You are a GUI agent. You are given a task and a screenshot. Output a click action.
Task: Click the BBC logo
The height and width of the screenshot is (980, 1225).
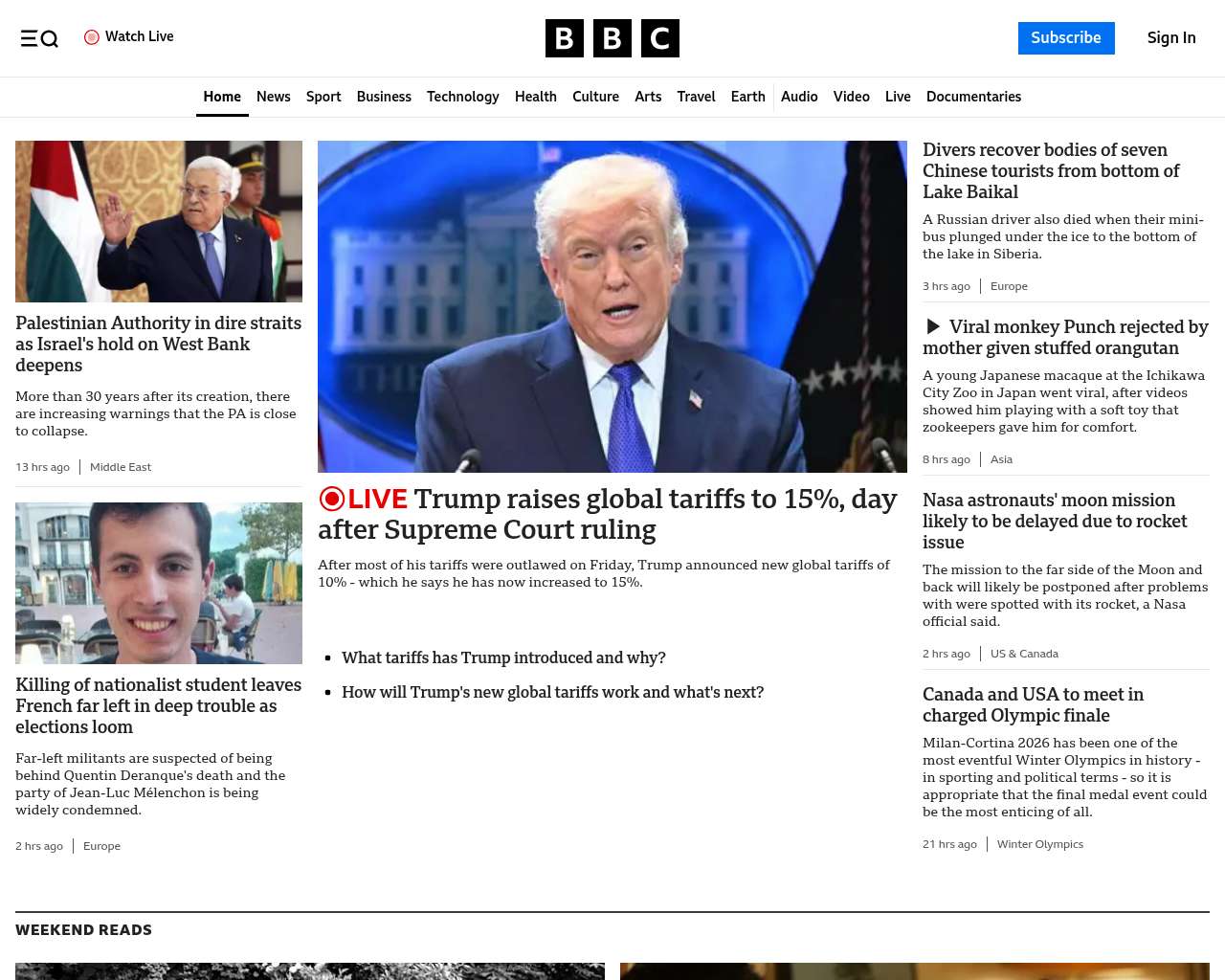tap(612, 38)
